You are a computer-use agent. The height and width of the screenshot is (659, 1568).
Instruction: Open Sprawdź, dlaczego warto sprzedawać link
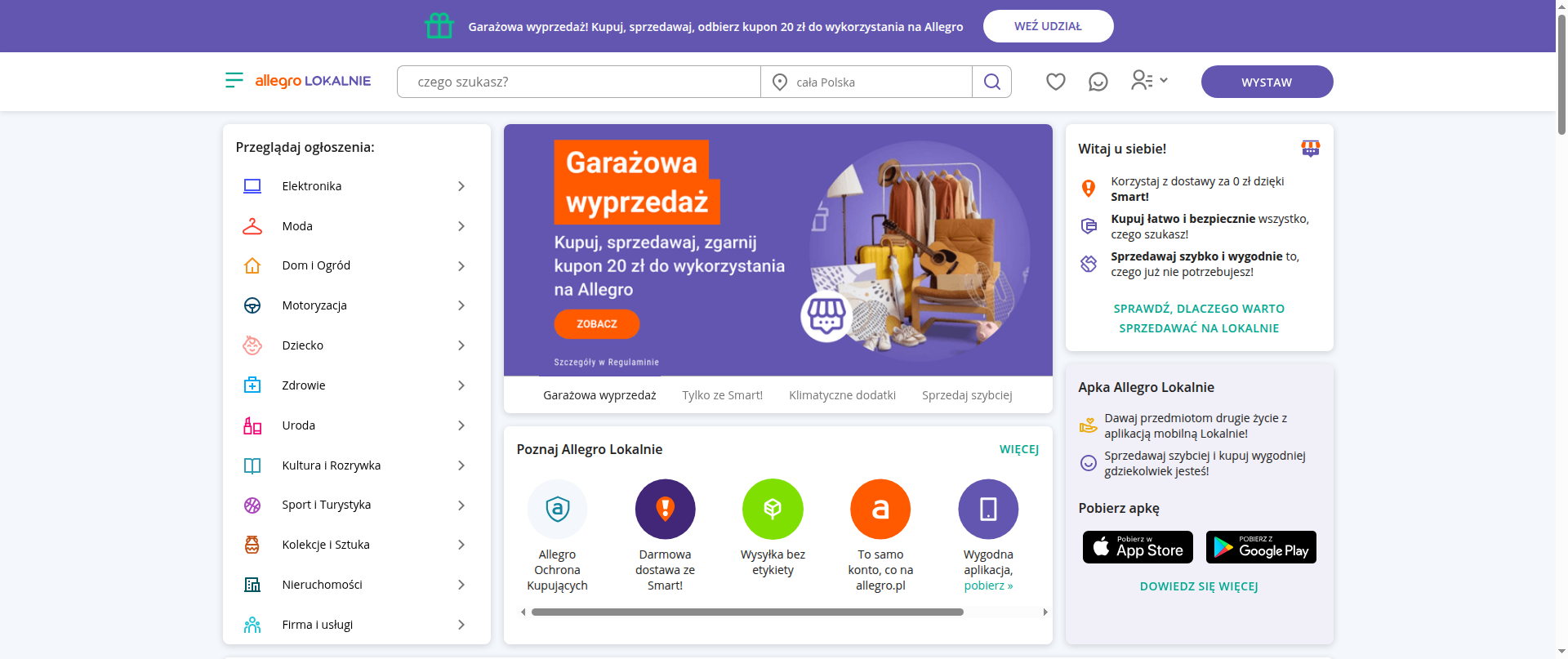pyautogui.click(x=1199, y=318)
